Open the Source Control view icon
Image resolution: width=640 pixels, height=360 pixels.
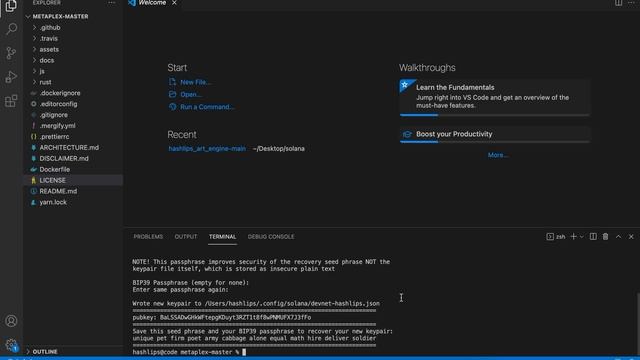11,53
